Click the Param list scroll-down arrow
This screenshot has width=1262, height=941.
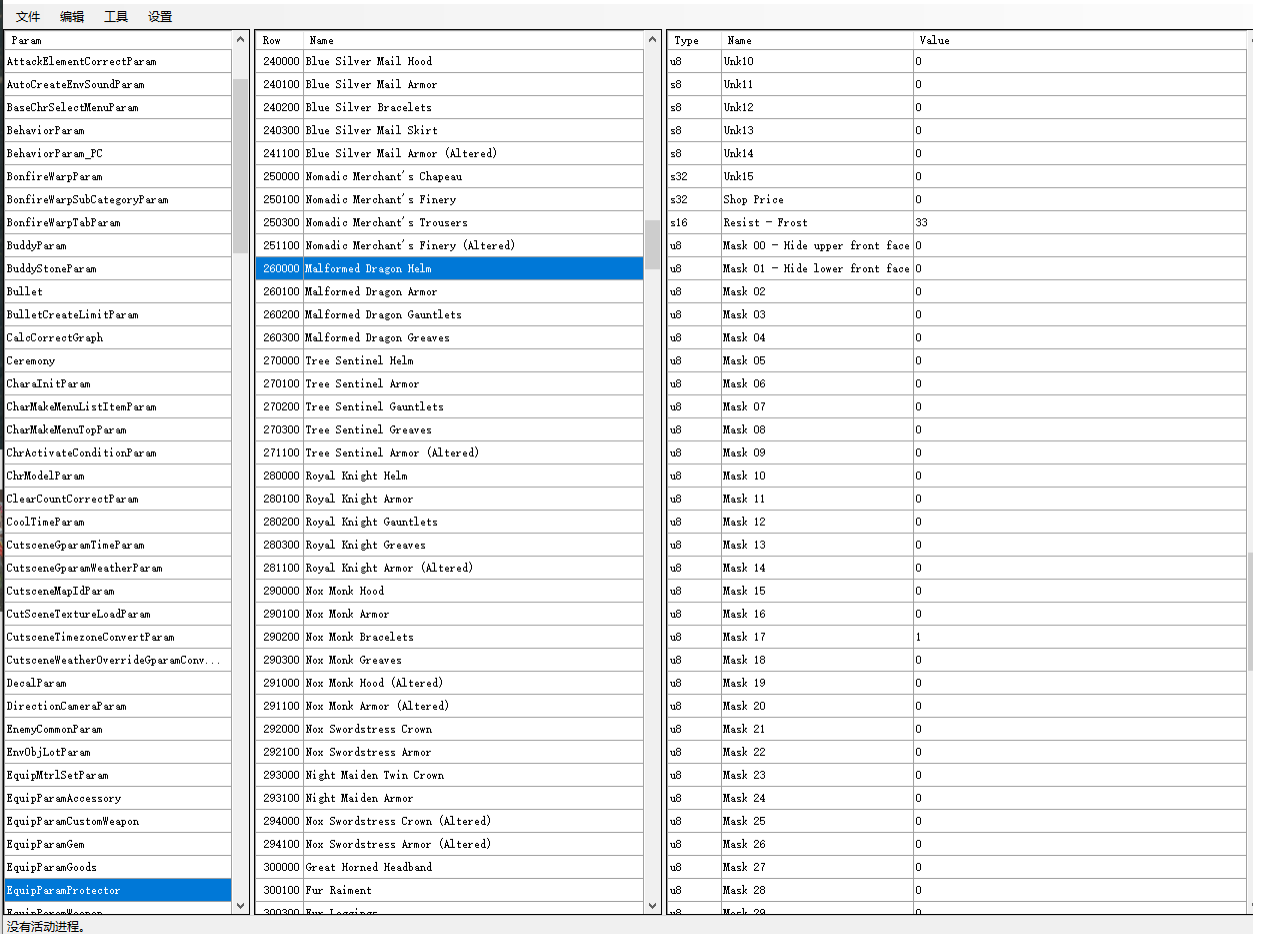[240, 905]
